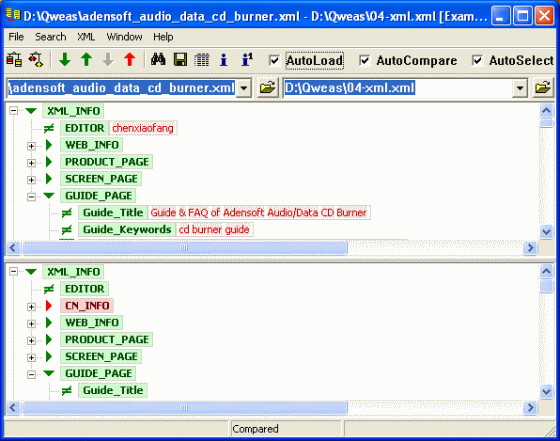The width and height of the screenshot is (560, 441).
Task: Click top pane scroll right arrow
Action: point(530,248)
